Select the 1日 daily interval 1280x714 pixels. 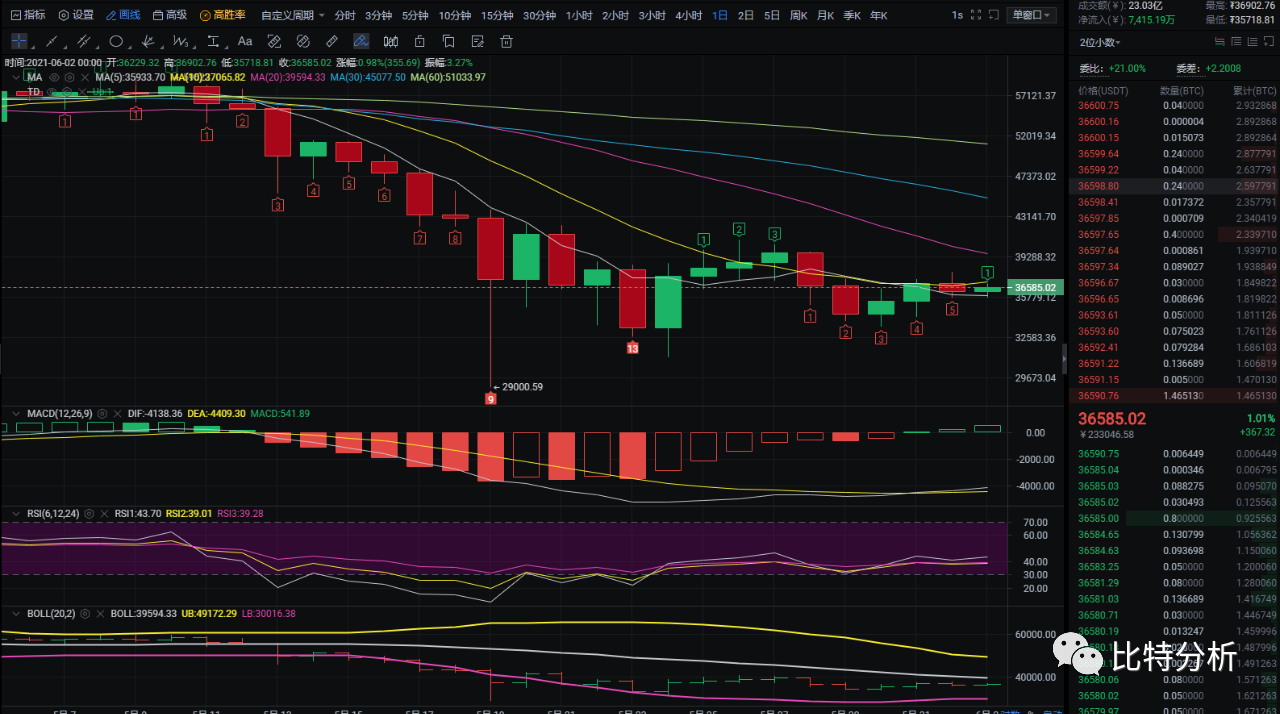point(720,15)
